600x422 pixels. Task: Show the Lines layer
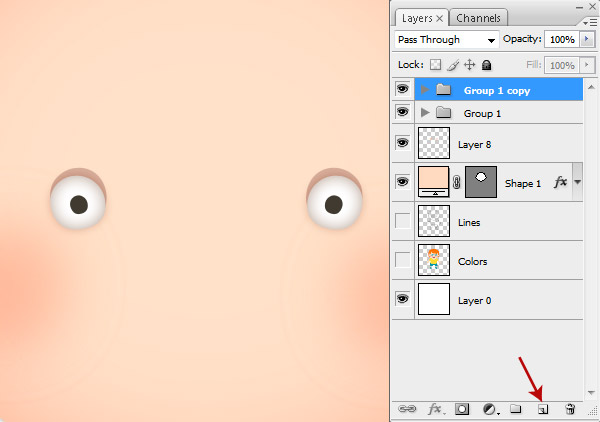coord(403,221)
